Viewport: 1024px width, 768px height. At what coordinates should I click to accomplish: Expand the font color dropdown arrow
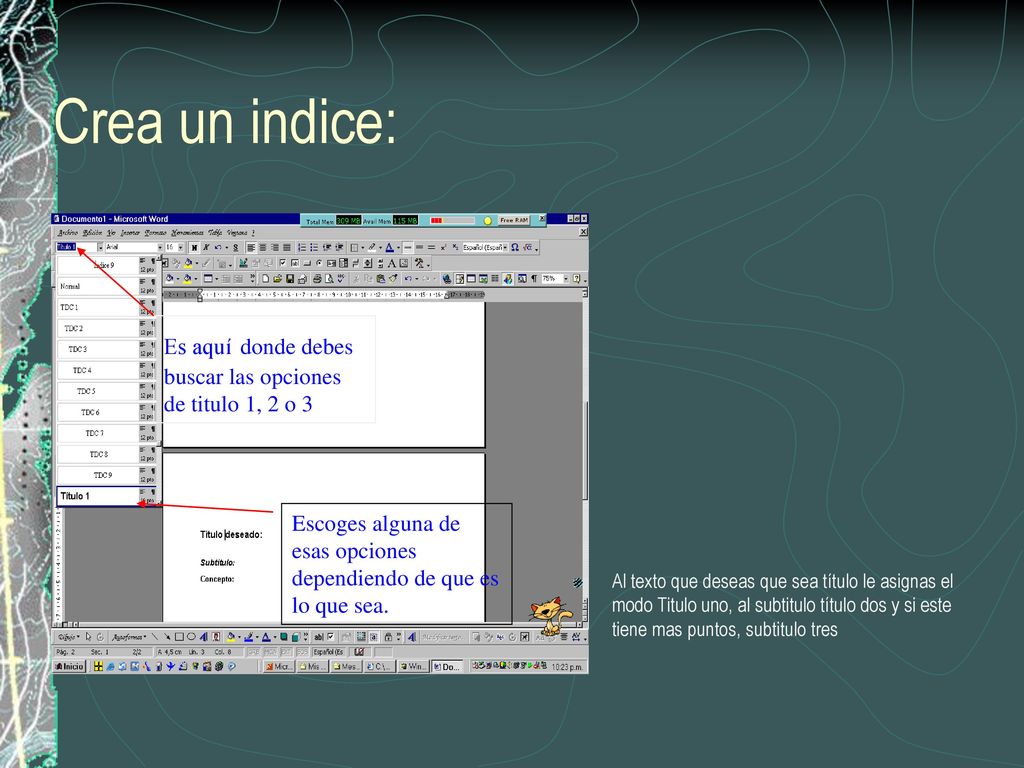398,248
